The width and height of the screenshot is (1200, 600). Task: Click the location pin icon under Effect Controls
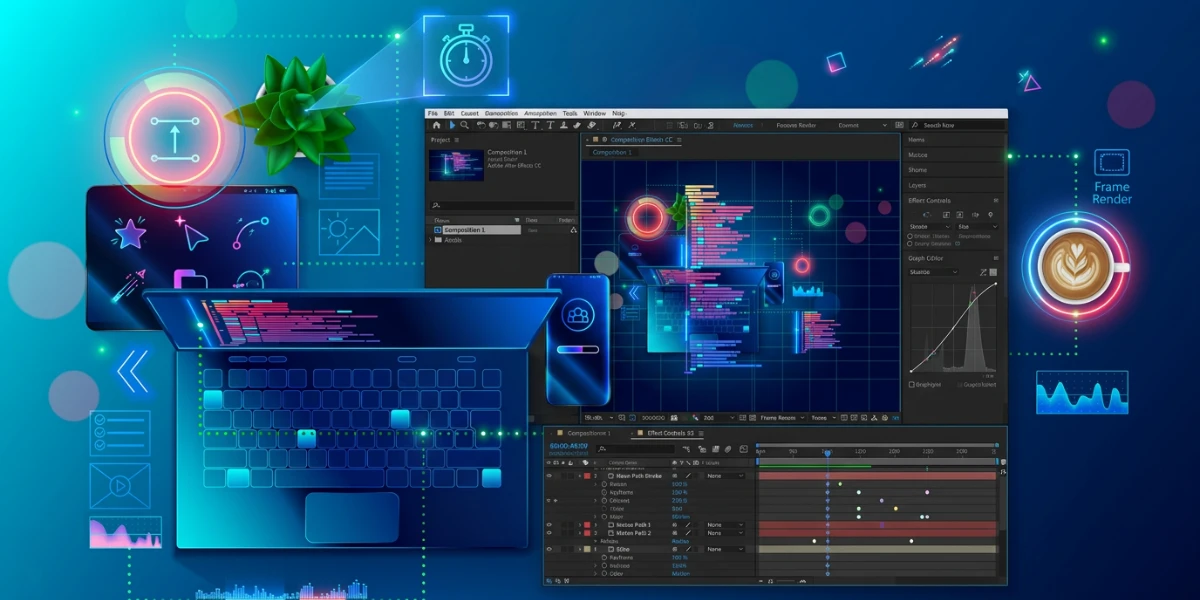(990, 215)
